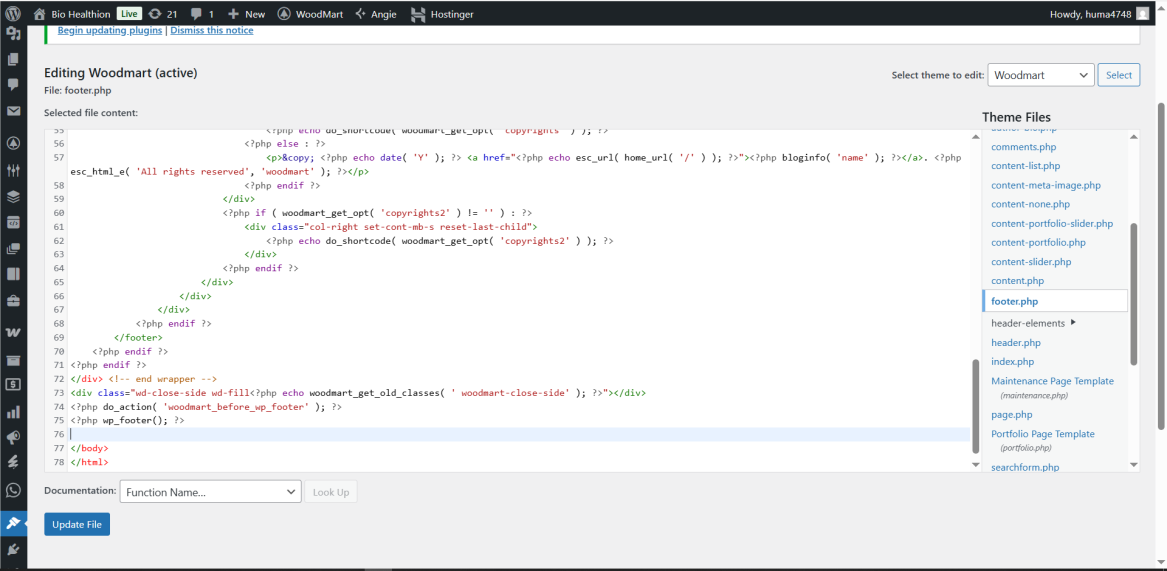Open the envelope mail icon in sidebar
The width and height of the screenshot is (1167, 571).
[13, 111]
